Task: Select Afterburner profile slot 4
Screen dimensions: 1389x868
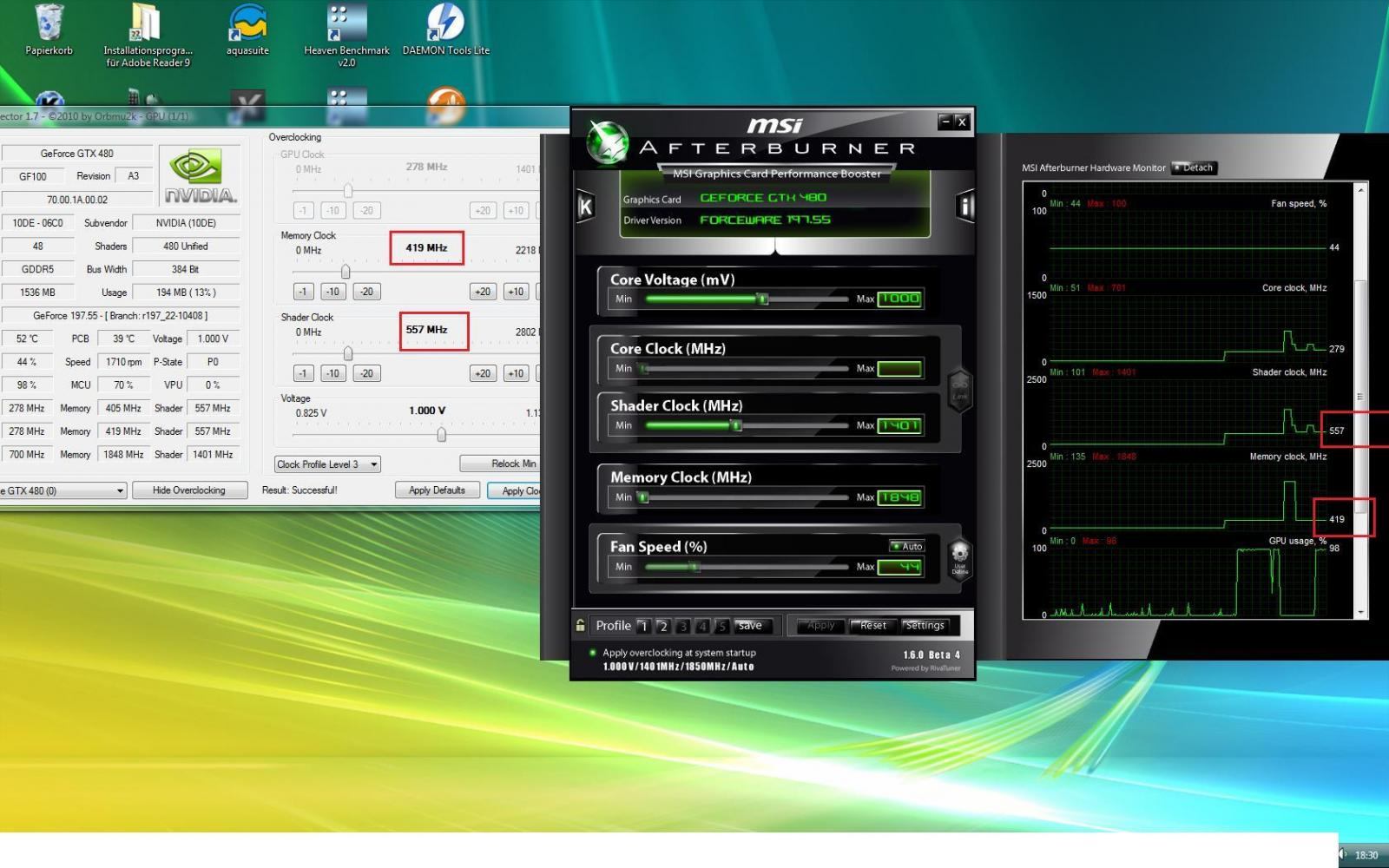Action: click(x=702, y=626)
